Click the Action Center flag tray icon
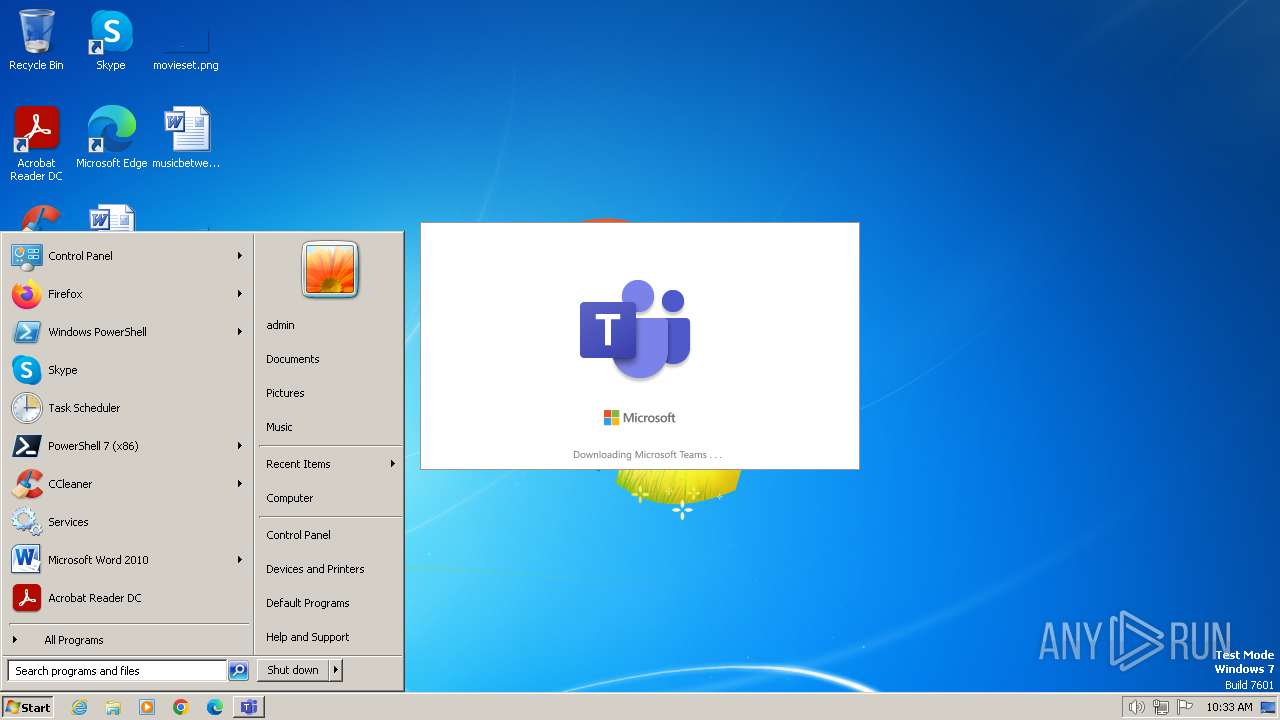Viewport: 1280px width, 720px height. click(x=1186, y=707)
